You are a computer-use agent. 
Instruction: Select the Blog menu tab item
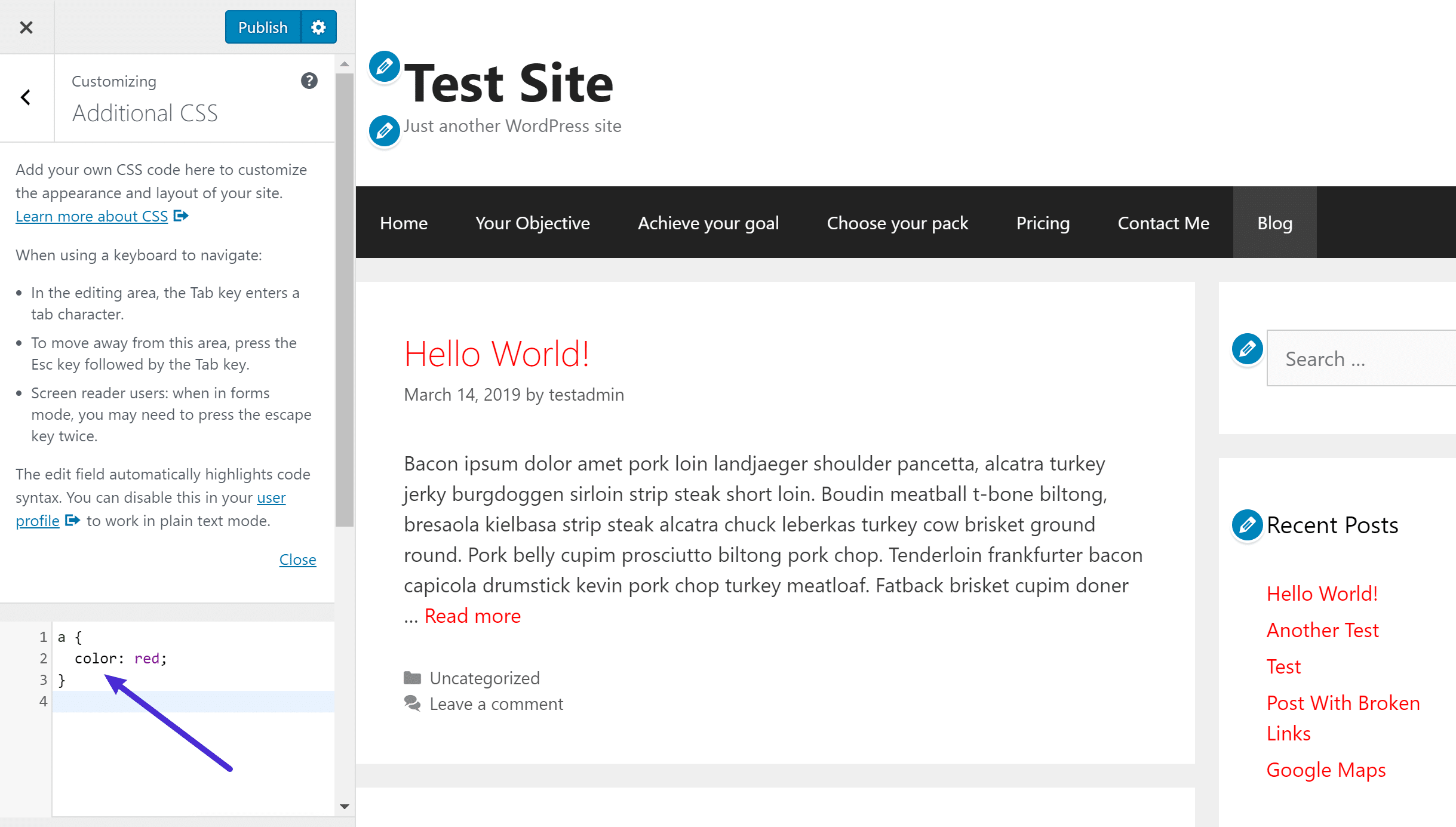(x=1274, y=222)
